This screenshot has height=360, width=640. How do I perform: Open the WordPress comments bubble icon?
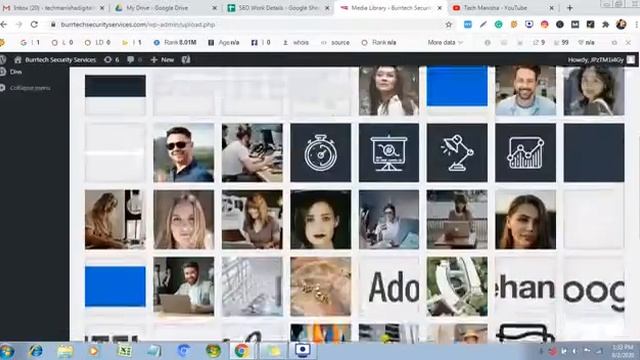tap(134, 60)
